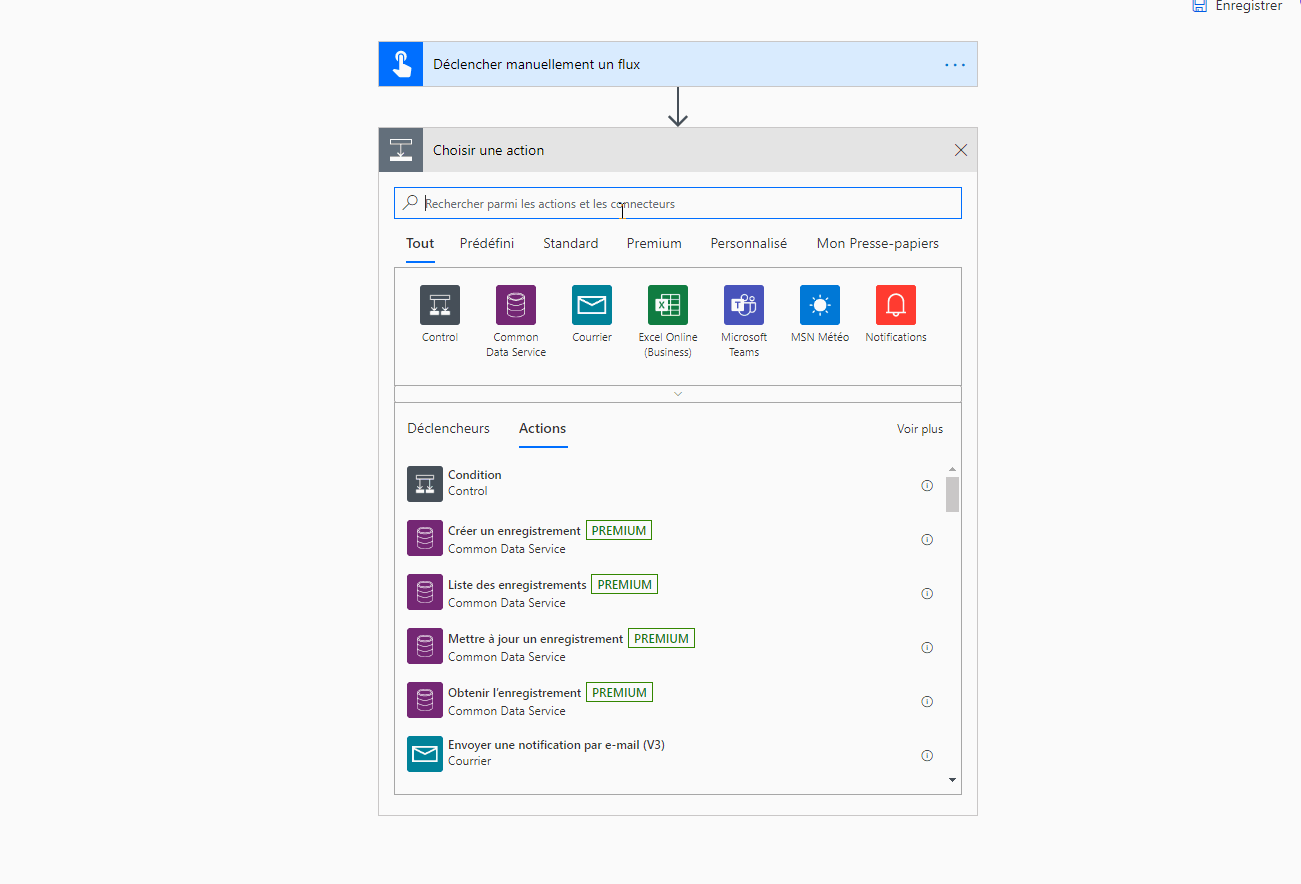This screenshot has width=1301, height=884.
Task: Click the manual trigger hand icon
Action: pyautogui.click(x=401, y=64)
